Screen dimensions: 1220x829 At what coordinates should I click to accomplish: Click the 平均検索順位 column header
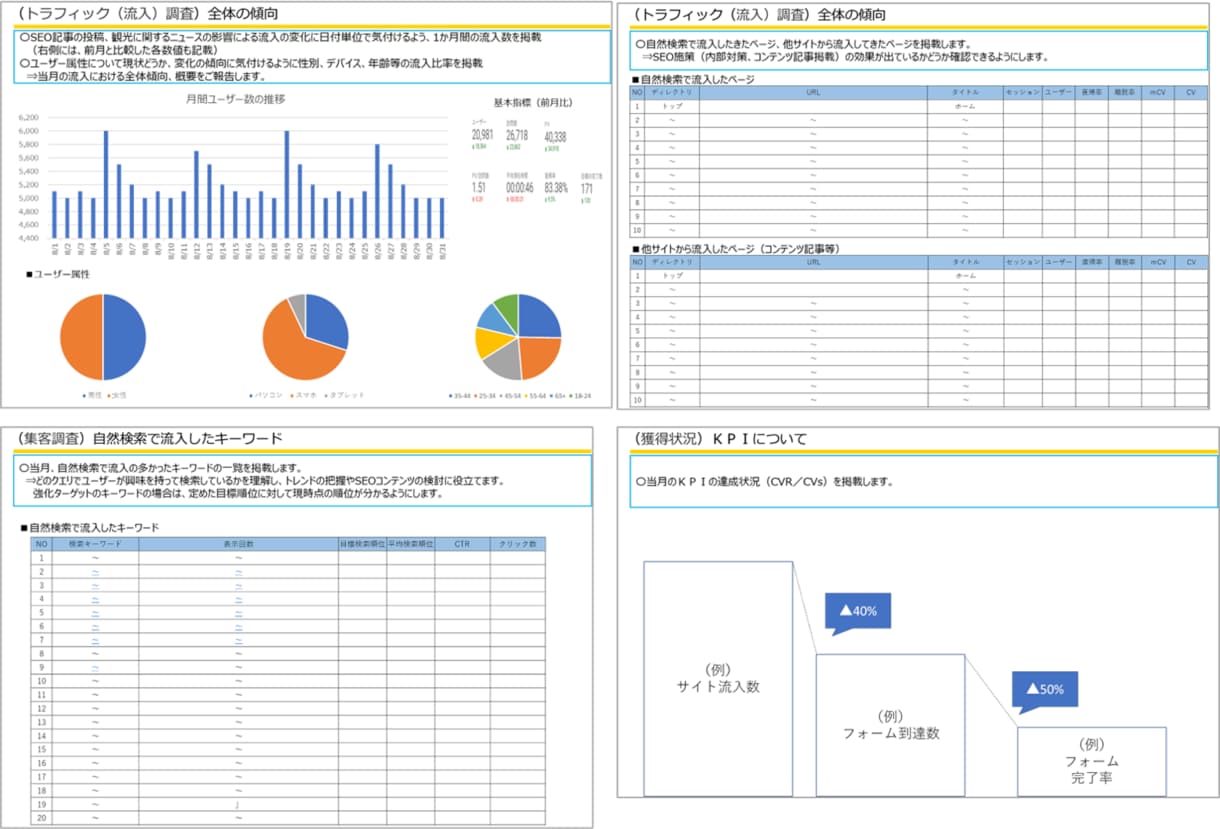tap(410, 544)
